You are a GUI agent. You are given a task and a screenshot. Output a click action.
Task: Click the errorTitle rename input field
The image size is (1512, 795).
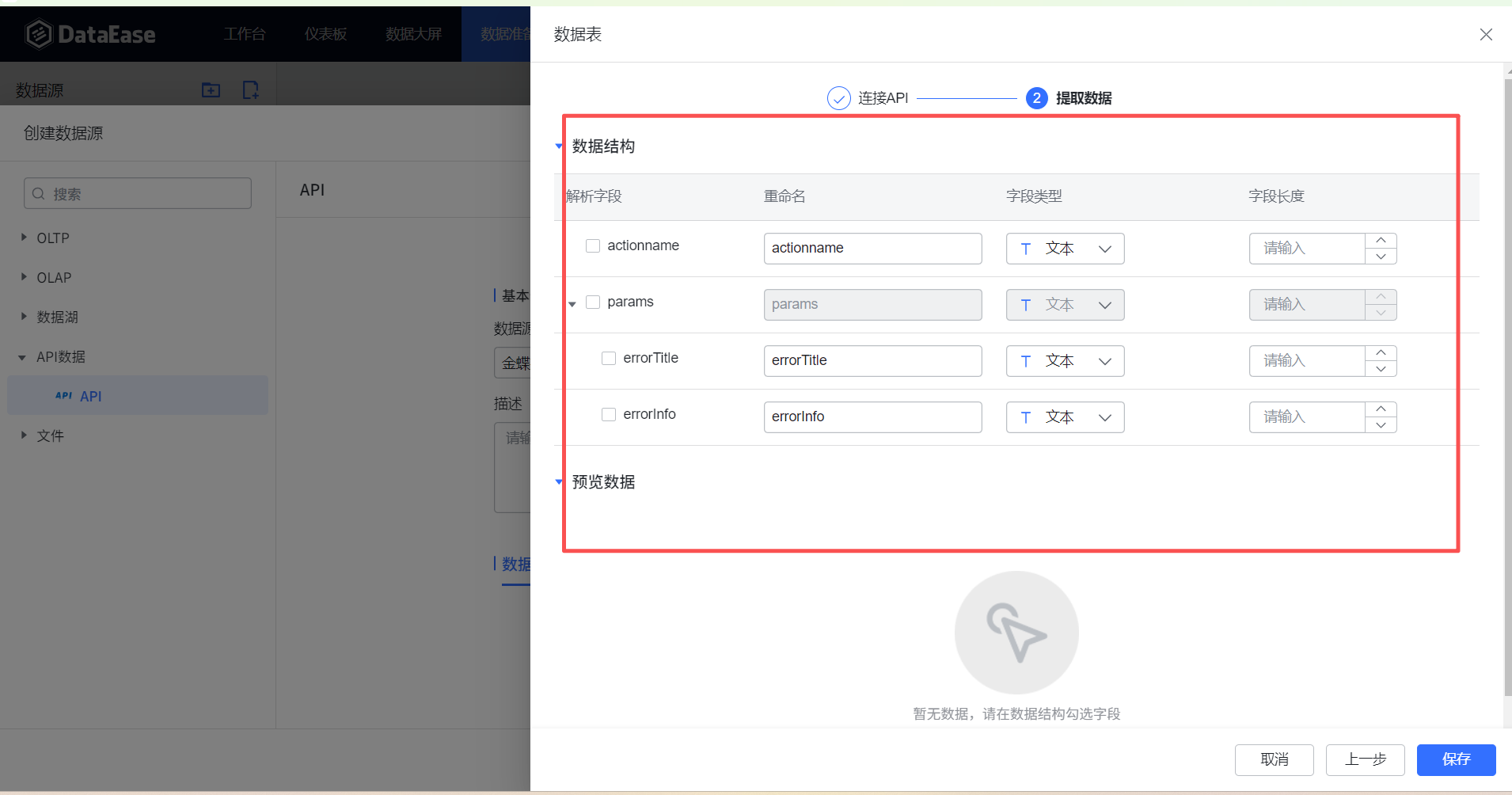tap(872, 361)
